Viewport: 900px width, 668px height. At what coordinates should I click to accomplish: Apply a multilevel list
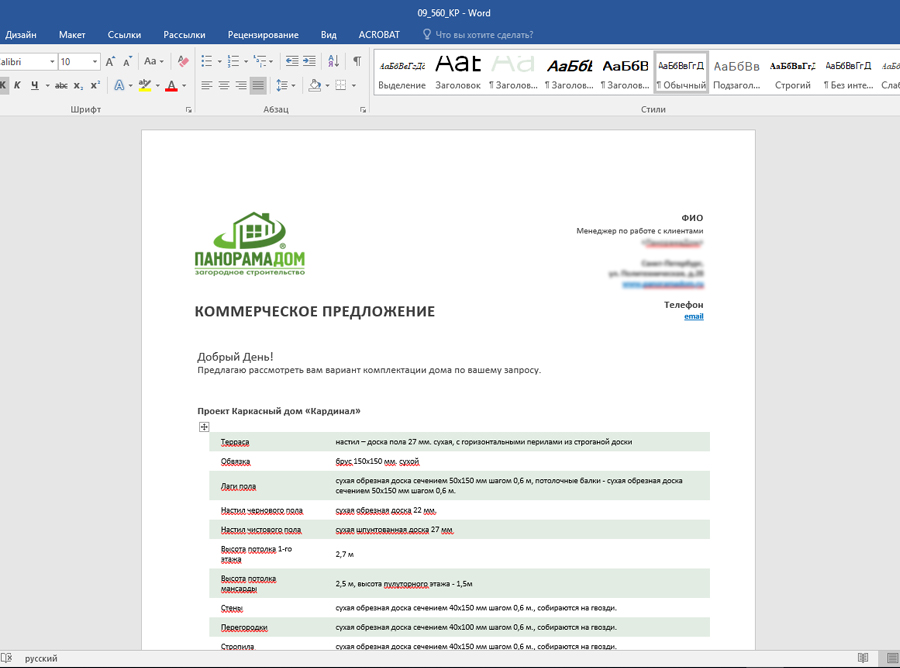tap(260, 61)
